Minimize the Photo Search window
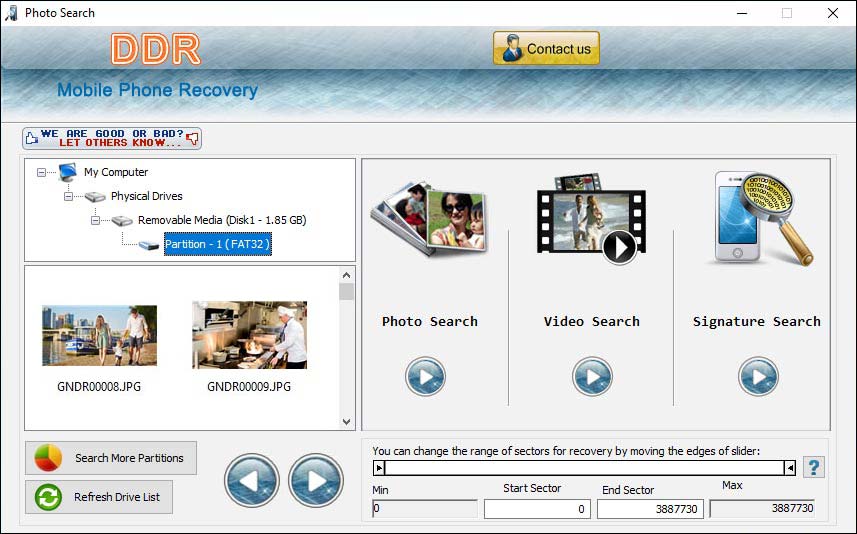The image size is (857, 534). point(742,13)
